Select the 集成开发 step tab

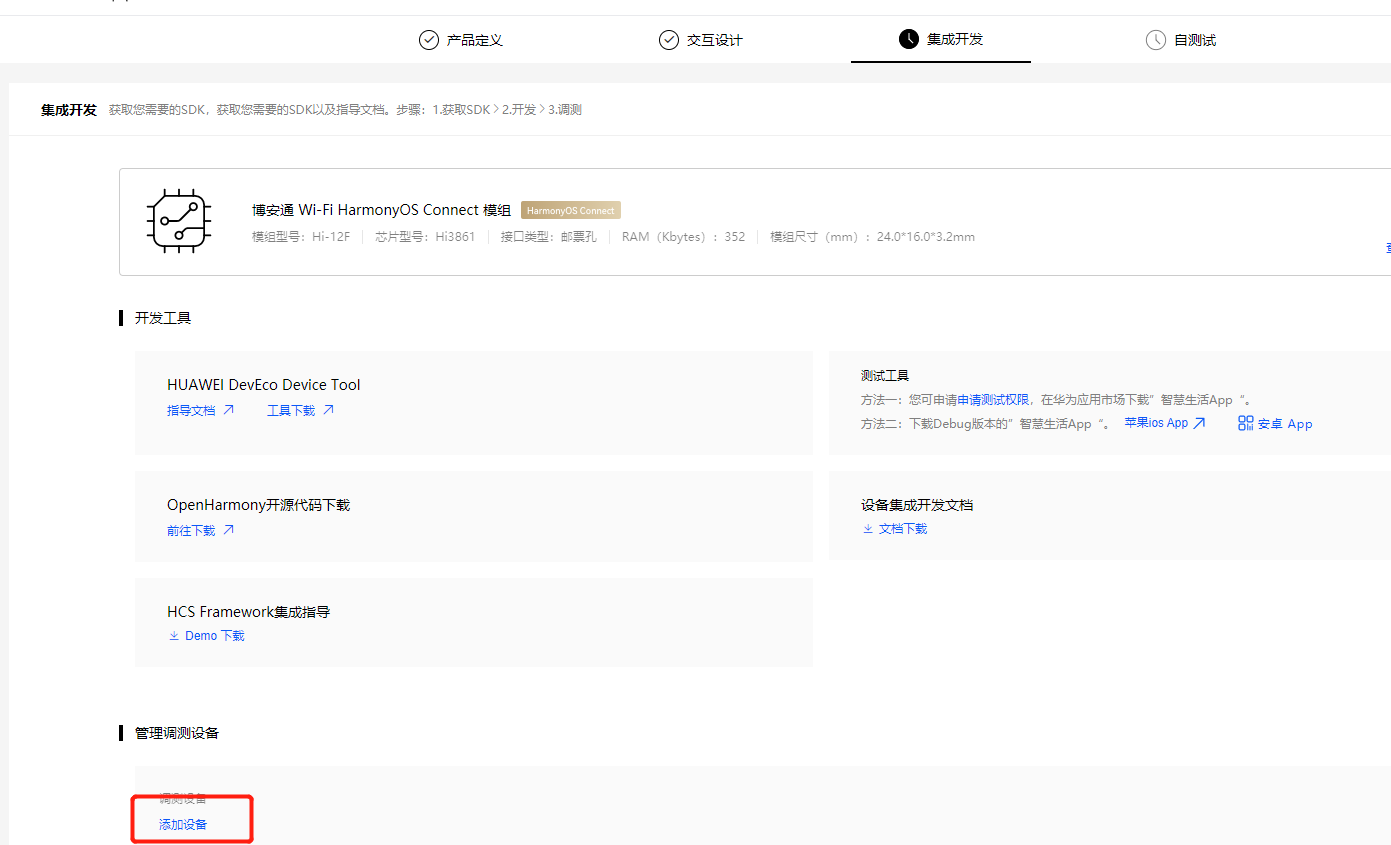click(x=941, y=39)
